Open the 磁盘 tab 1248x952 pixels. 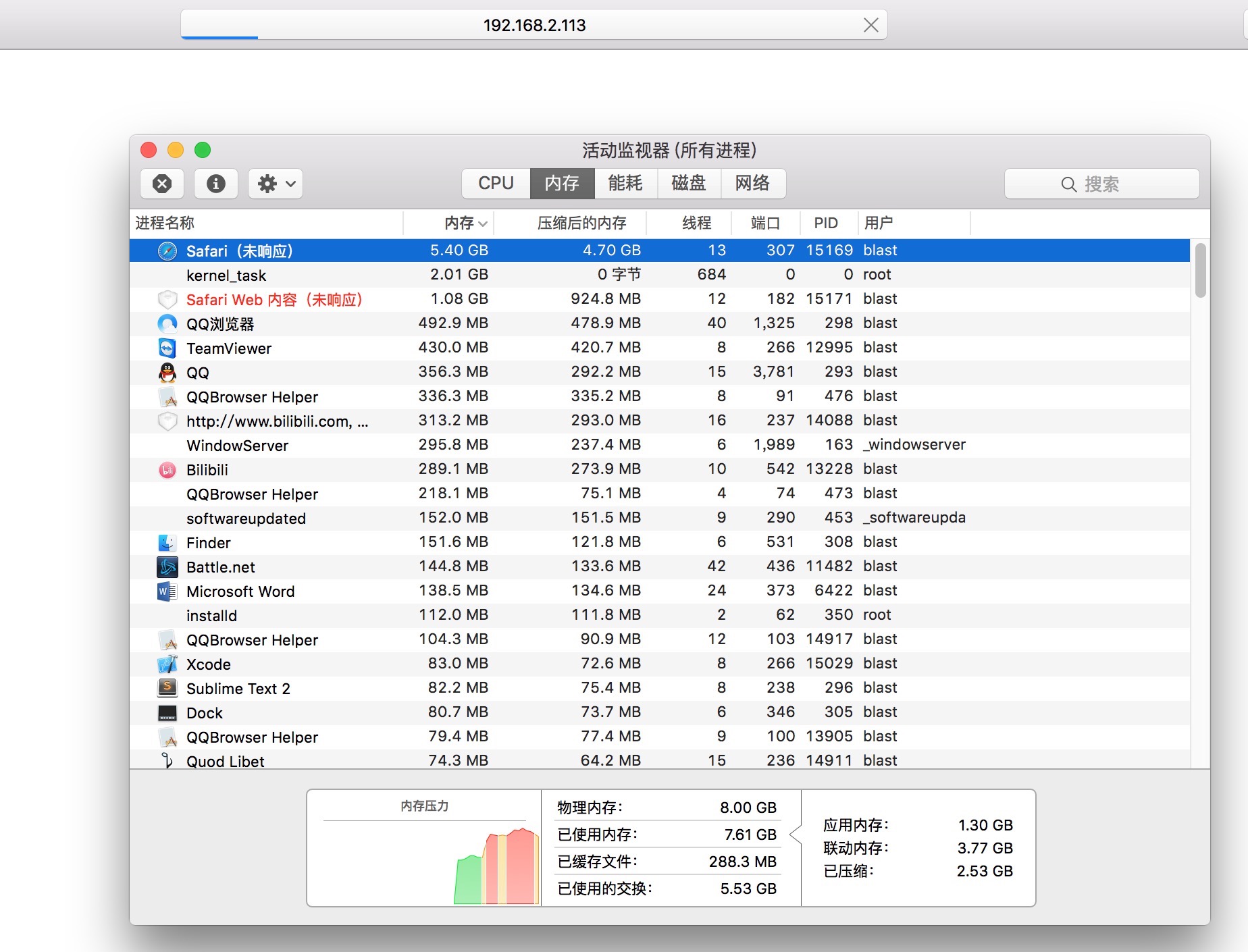point(689,184)
